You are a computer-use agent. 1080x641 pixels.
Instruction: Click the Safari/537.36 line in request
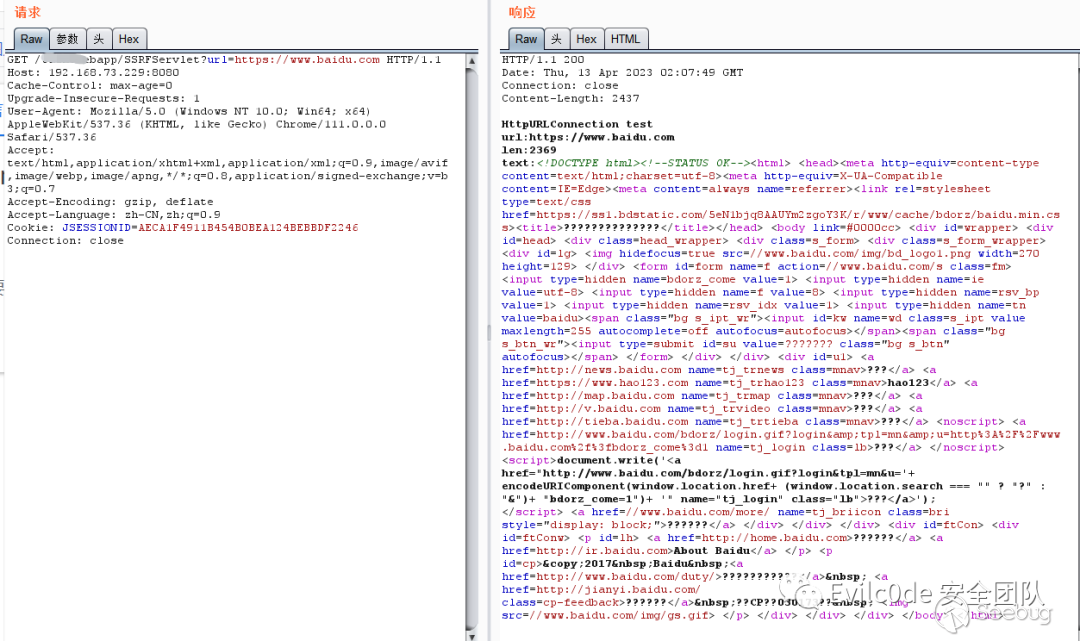tap(52, 137)
